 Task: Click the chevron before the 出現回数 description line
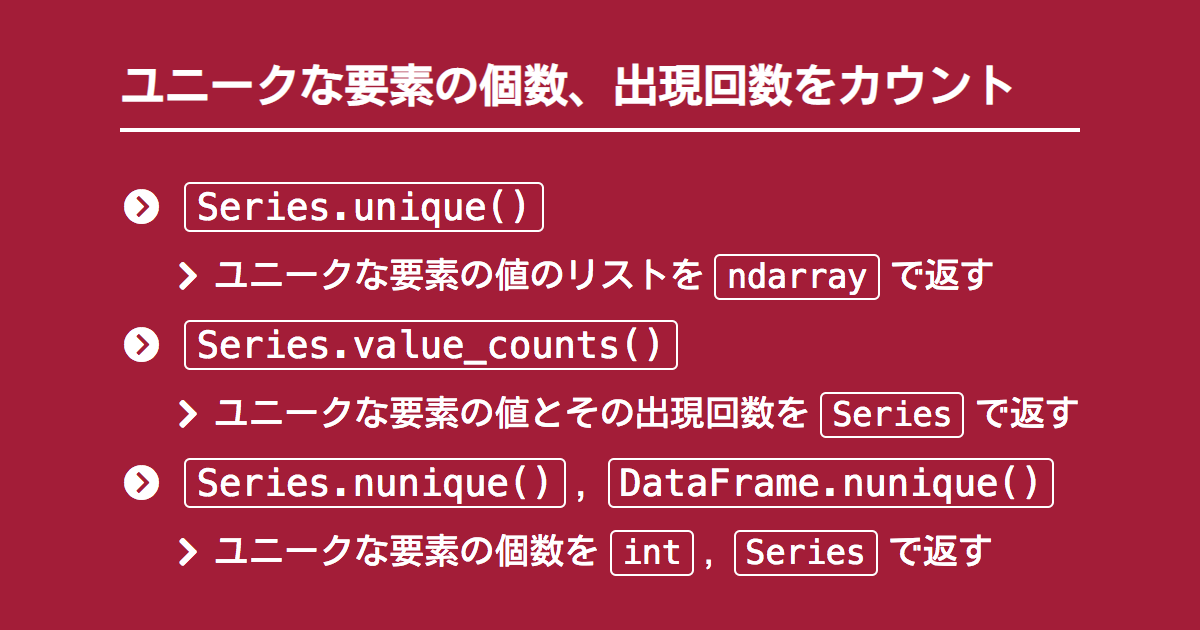coord(188,414)
